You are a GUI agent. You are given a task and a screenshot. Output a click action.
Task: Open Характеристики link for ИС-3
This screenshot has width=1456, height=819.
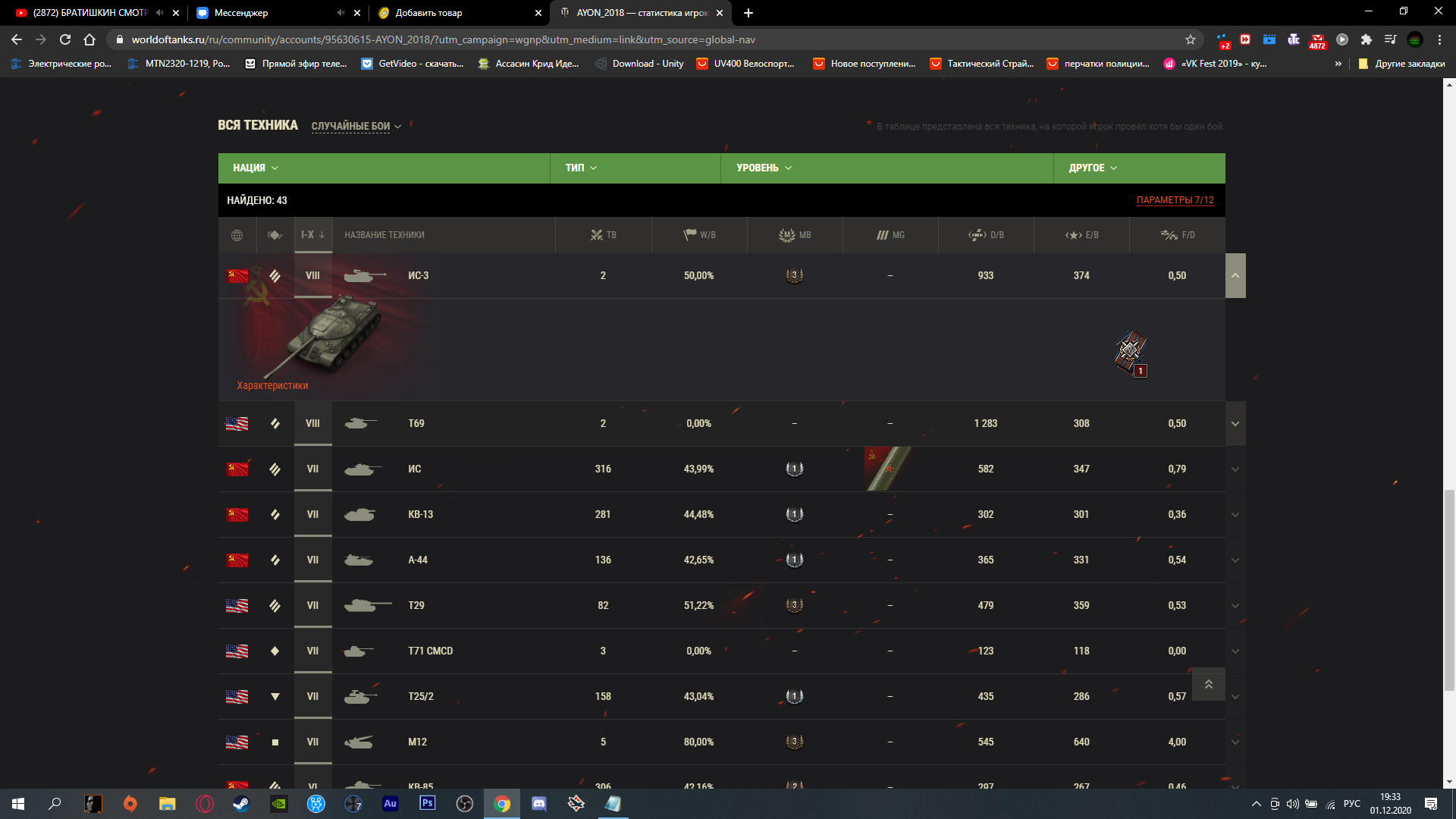click(x=272, y=386)
